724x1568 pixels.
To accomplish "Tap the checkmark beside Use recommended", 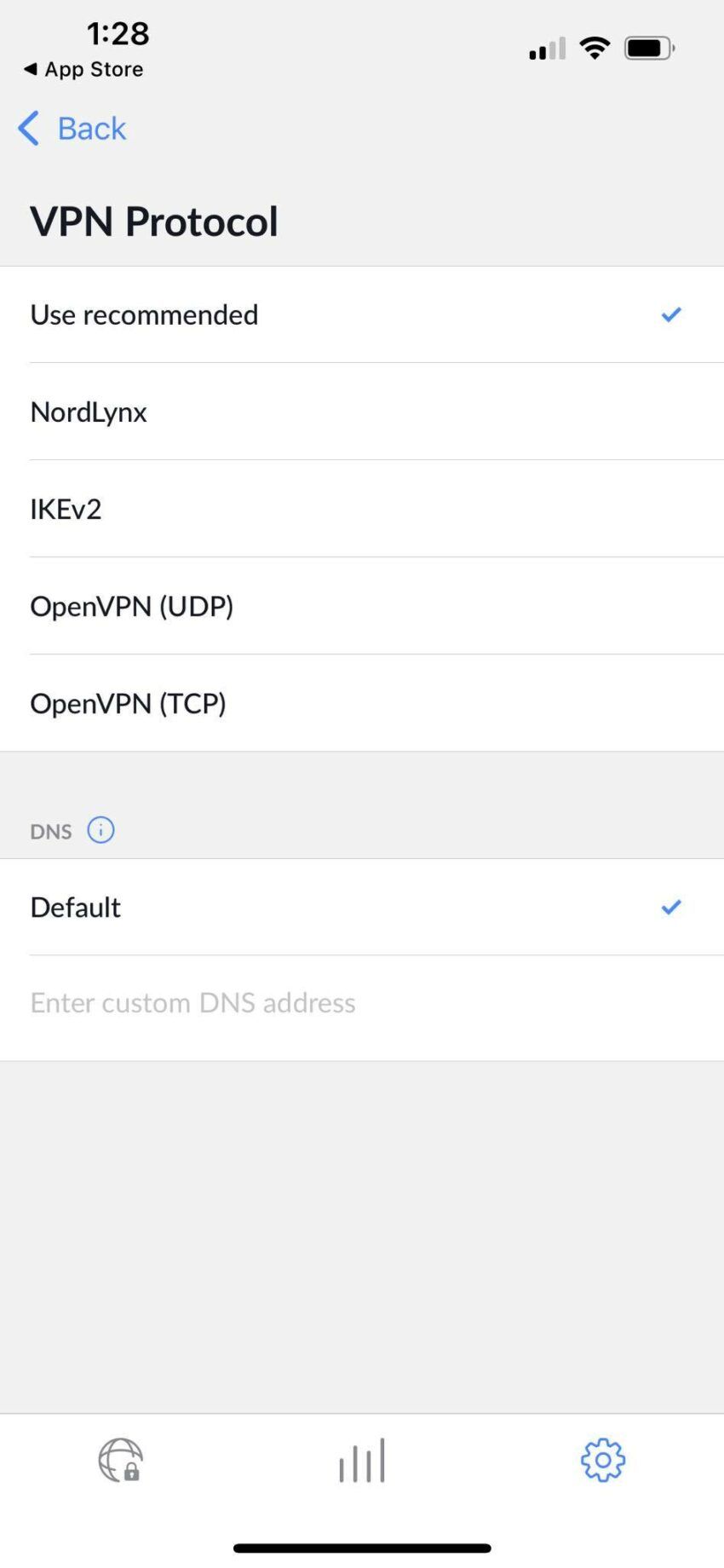I will [x=670, y=314].
